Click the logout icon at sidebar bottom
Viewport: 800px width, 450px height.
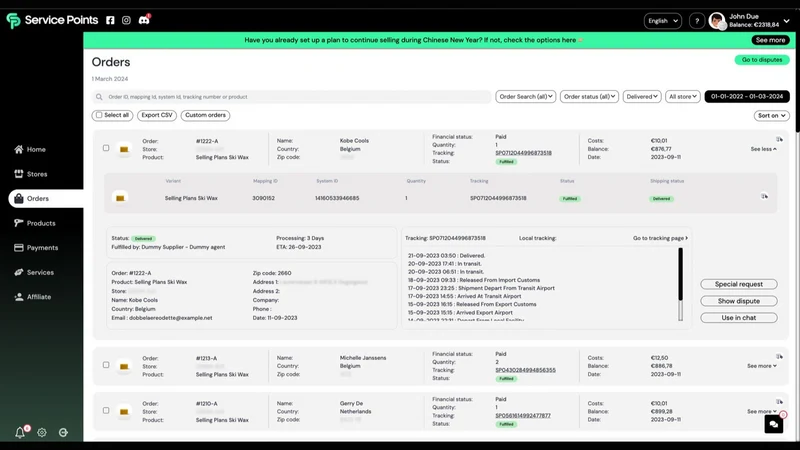63,433
